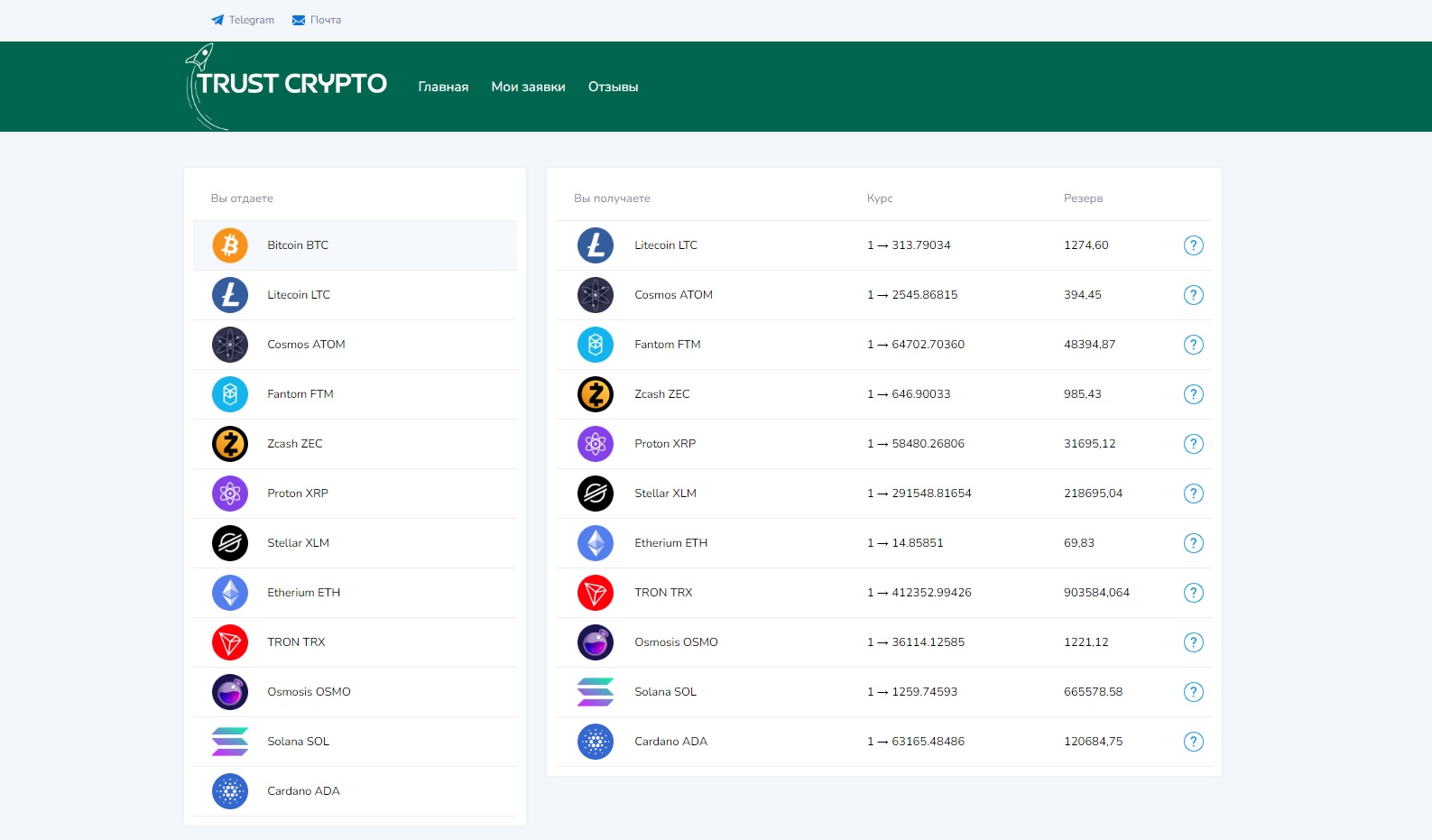Click Zcash icon in the give list
The width and height of the screenshot is (1432, 840).
click(x=230, y=444)
